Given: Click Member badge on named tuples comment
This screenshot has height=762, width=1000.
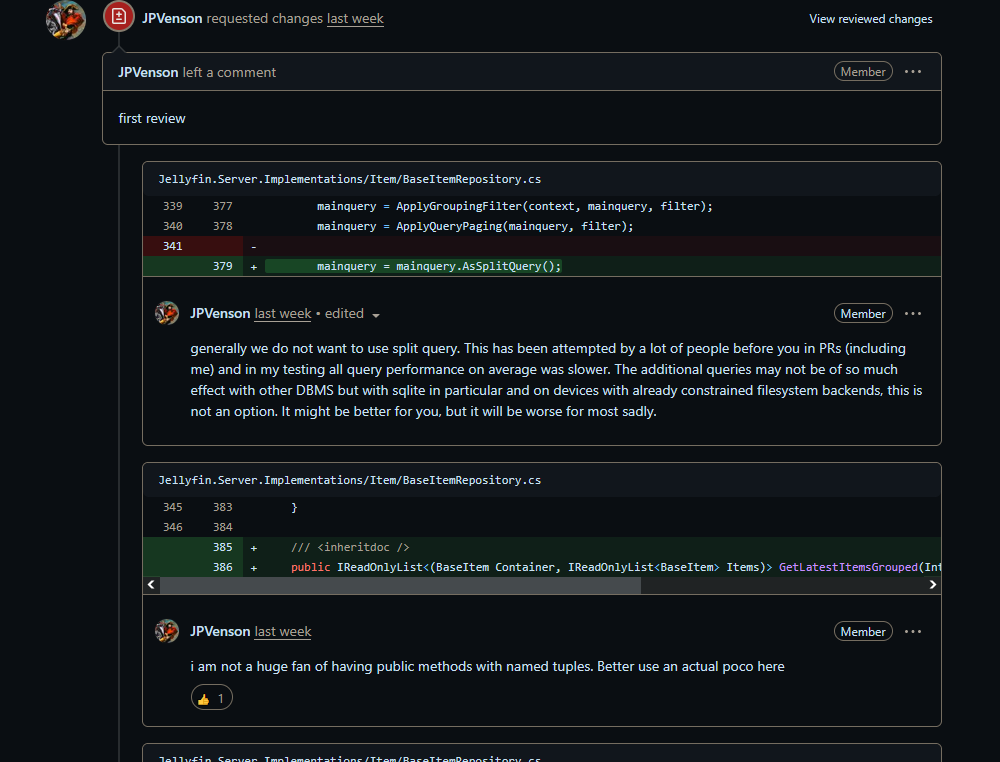Looking at the screenshot, I should (x=863, y=631).
